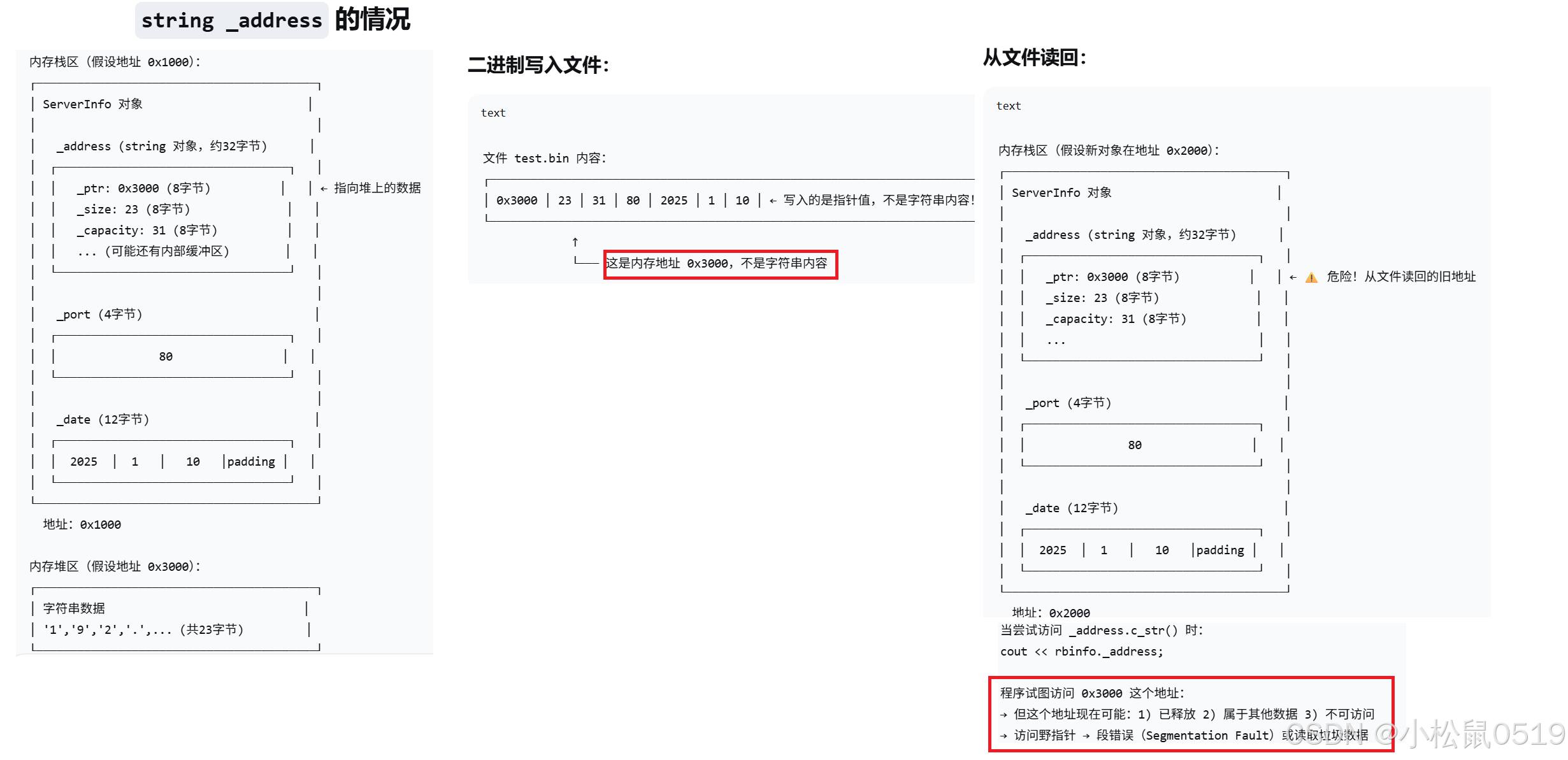Viewport: 1568px width, 760px height.
Task: Click the 'string _address' code heading
Action: coord(231,20)
